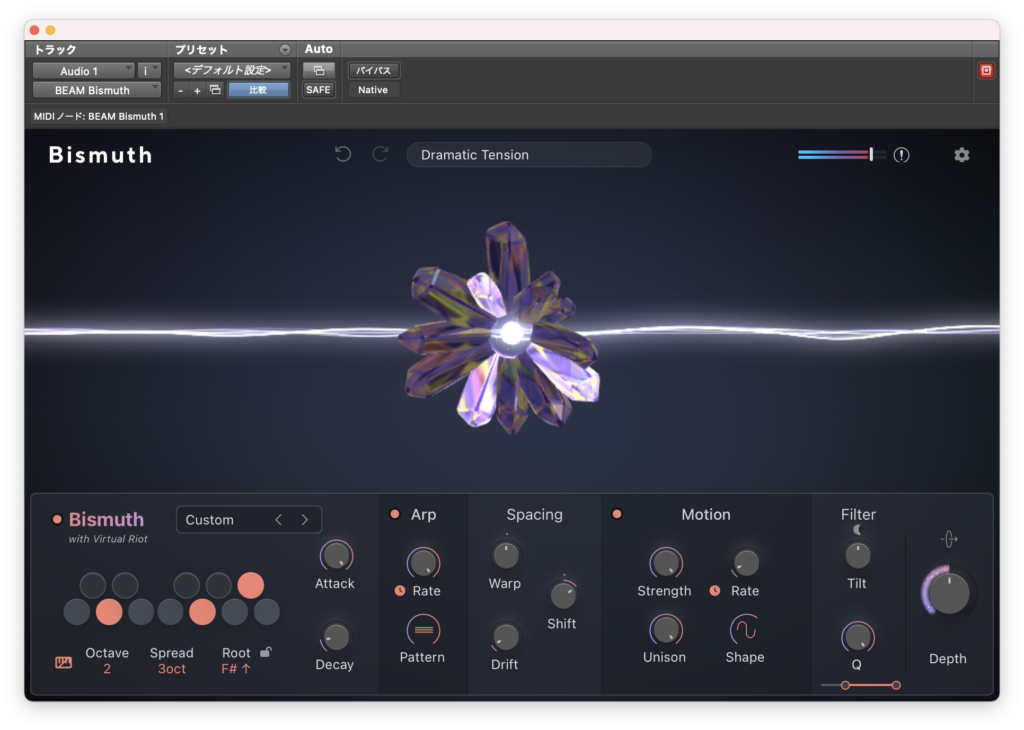1024x730 pixels.
Task: Click the Native button
Action: [x=373, y=90]
